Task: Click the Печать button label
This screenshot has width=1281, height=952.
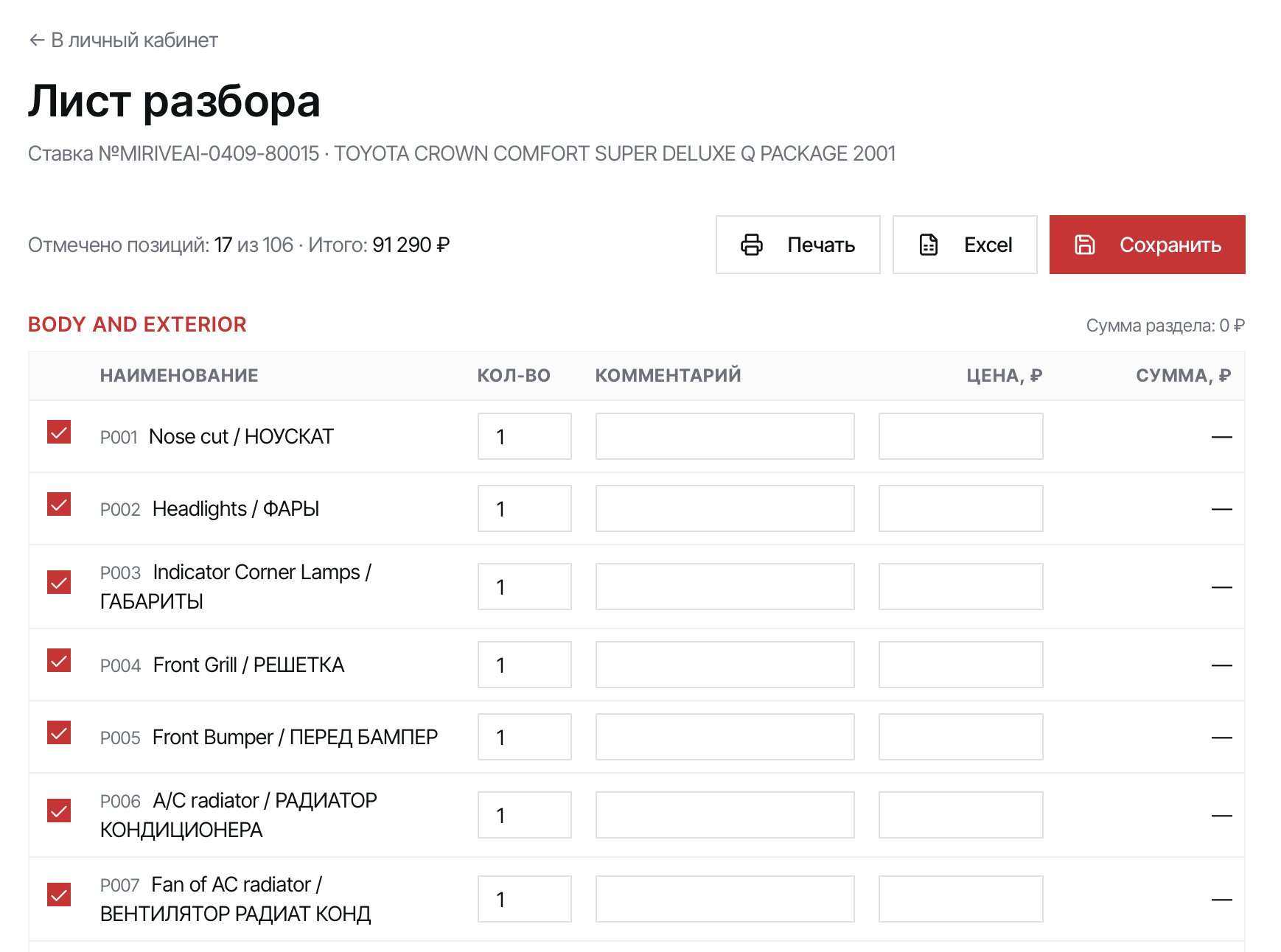Action: (x=821, y=245)
